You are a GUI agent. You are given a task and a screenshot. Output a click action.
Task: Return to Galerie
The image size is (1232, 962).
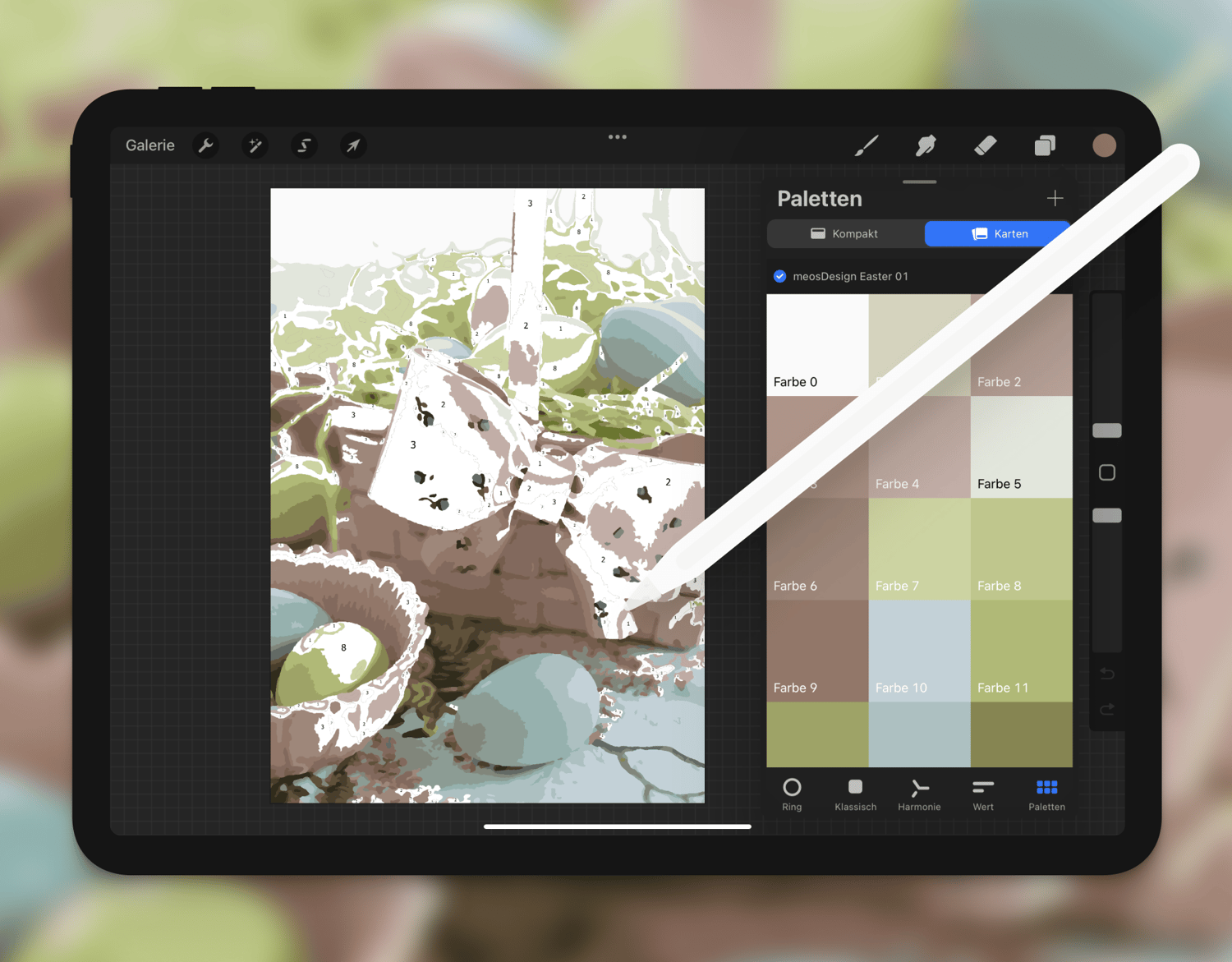point(150,145)
